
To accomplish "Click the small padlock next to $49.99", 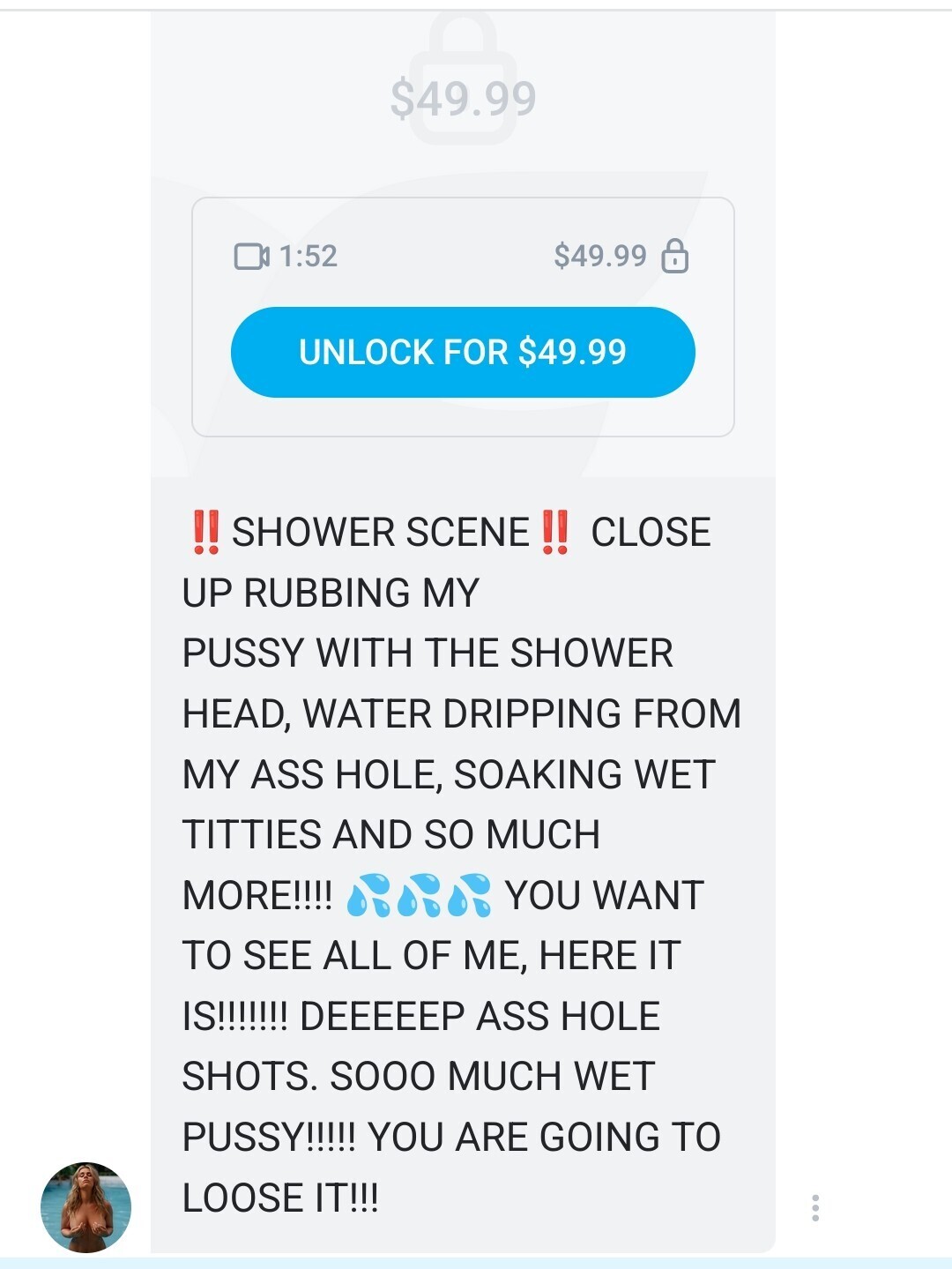I will coord(675,256).
